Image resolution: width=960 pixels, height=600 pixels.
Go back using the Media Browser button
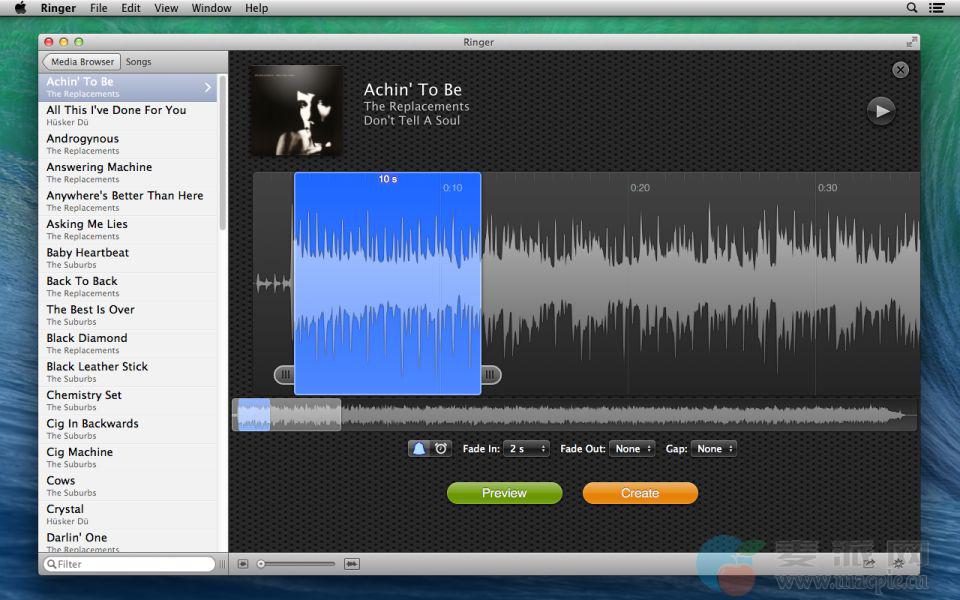[82, 62]
